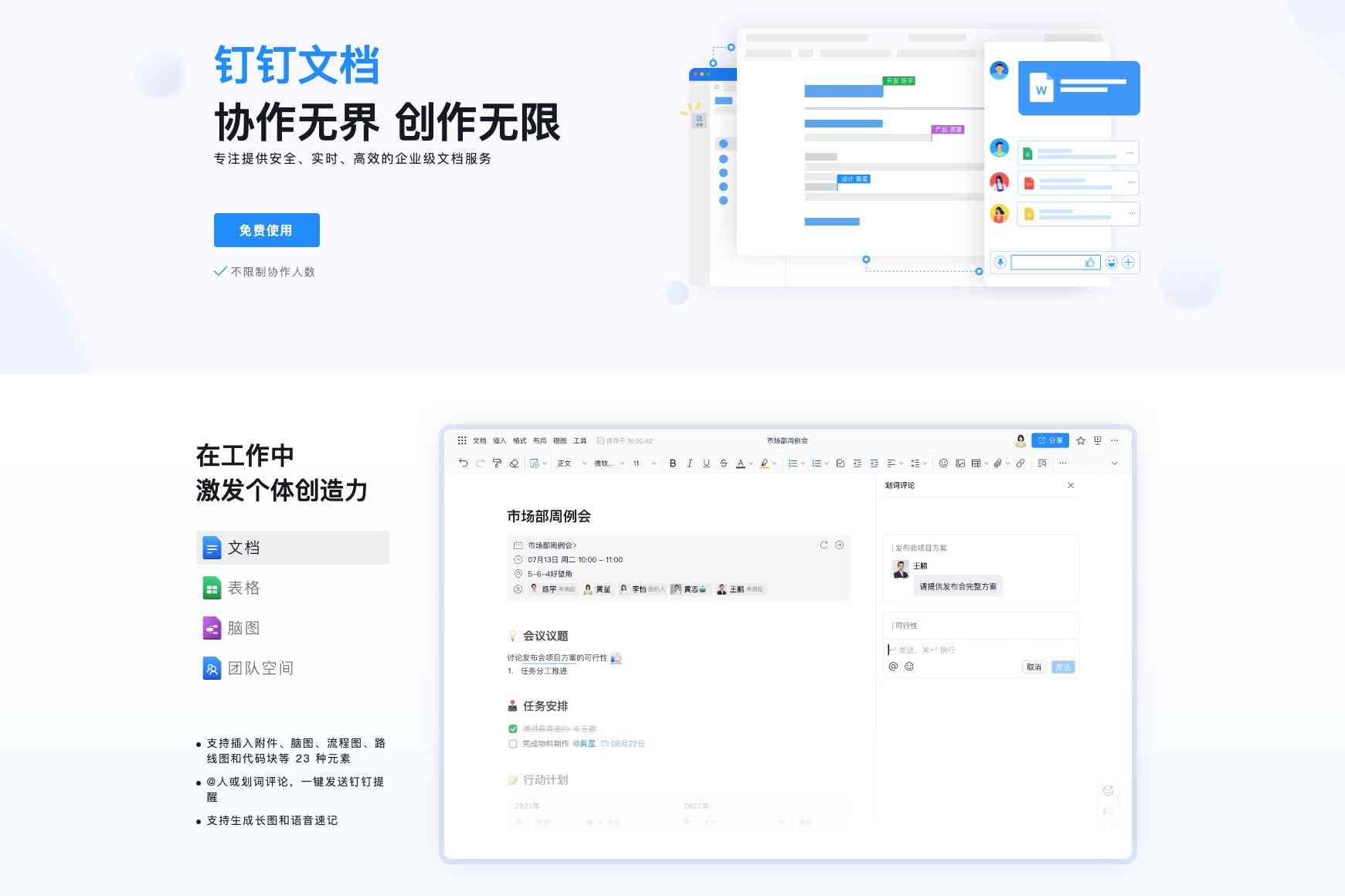Click the clear formatting eraser icon
The image size is (1345, 896).
514,463
